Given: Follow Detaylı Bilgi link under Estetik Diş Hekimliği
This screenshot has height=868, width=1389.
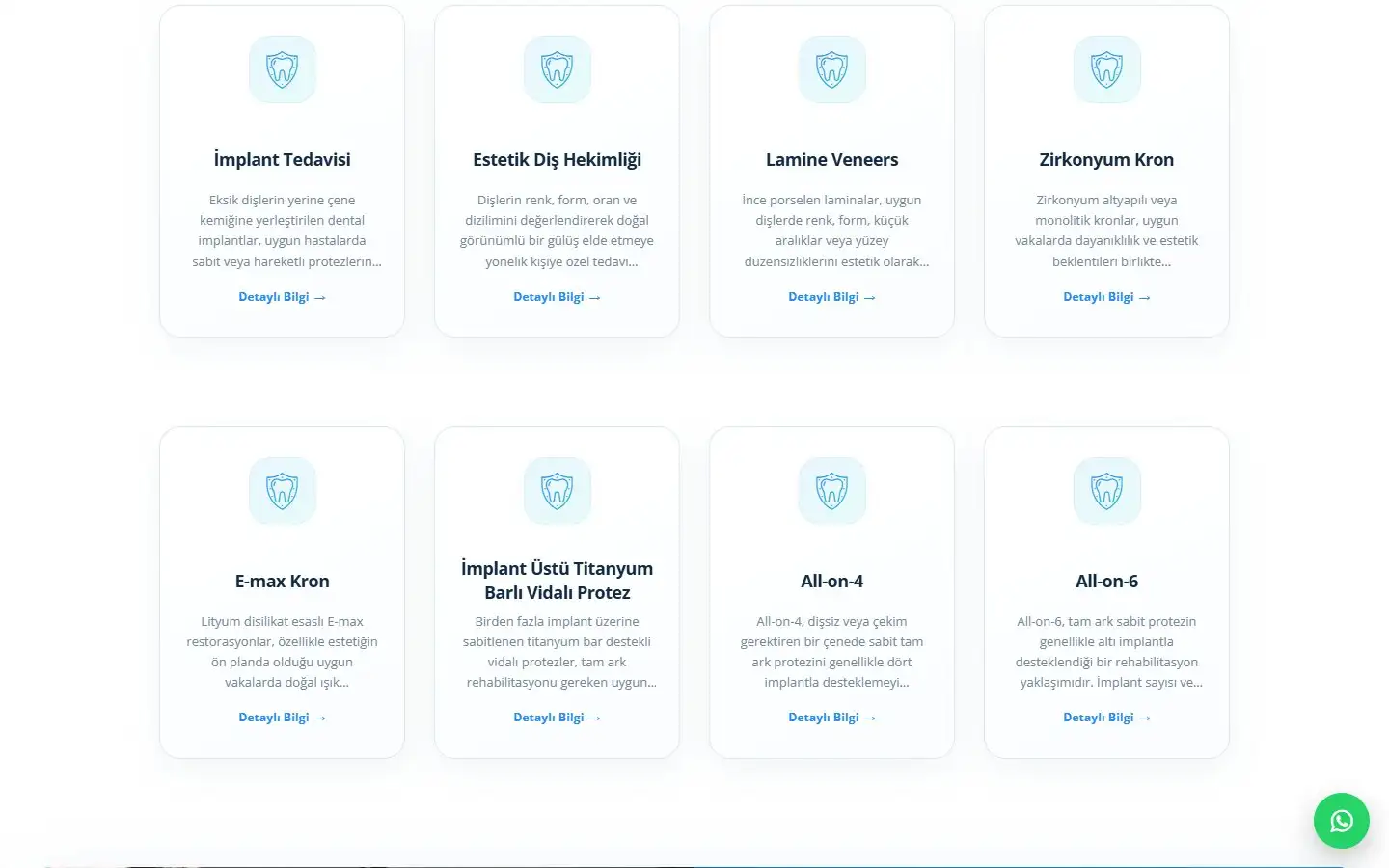Looking at the screenshot, I should point(558,297).
